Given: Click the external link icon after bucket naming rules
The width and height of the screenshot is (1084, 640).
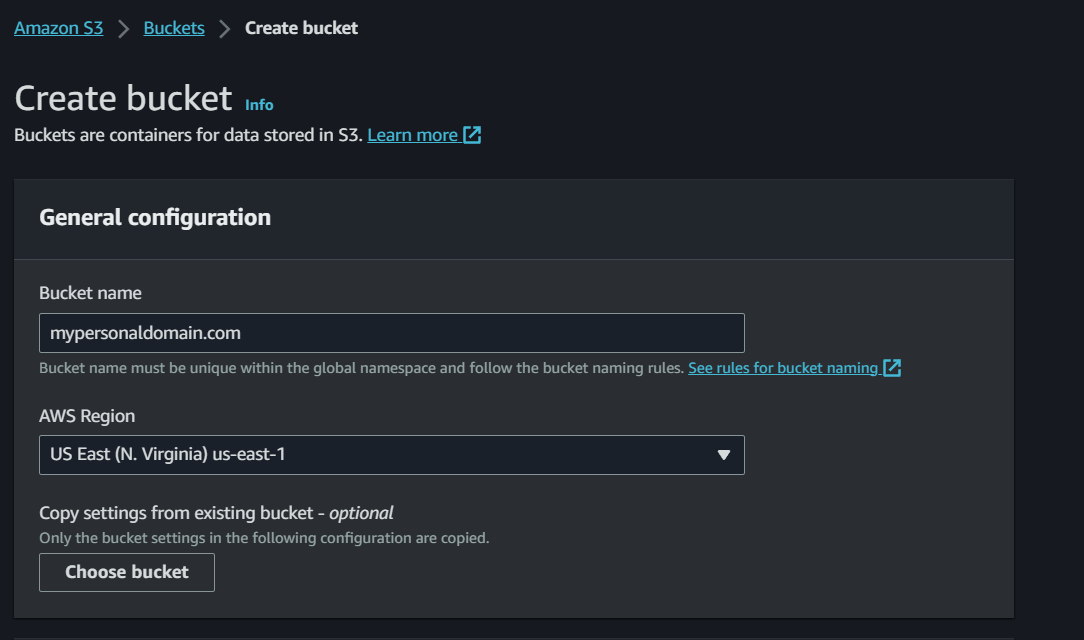Looking at the screenshot, I should (x=893, y=367).
